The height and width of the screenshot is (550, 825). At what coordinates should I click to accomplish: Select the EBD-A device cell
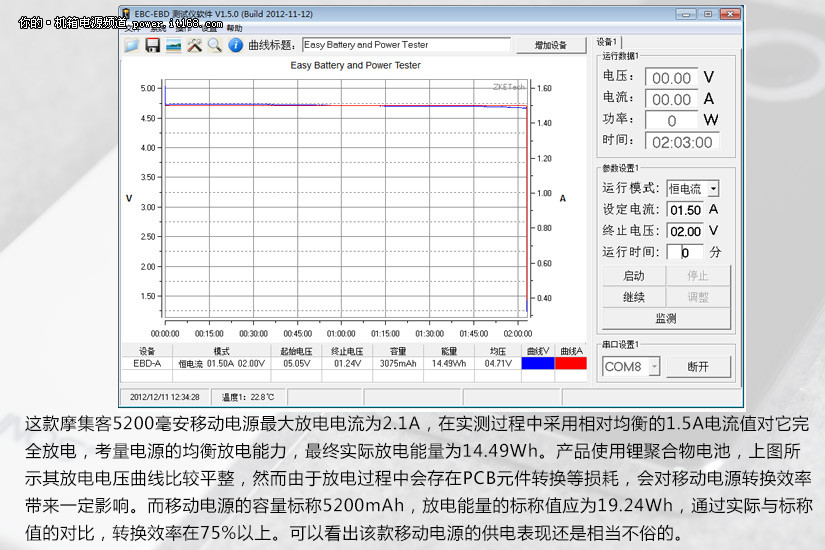(147, 364)
